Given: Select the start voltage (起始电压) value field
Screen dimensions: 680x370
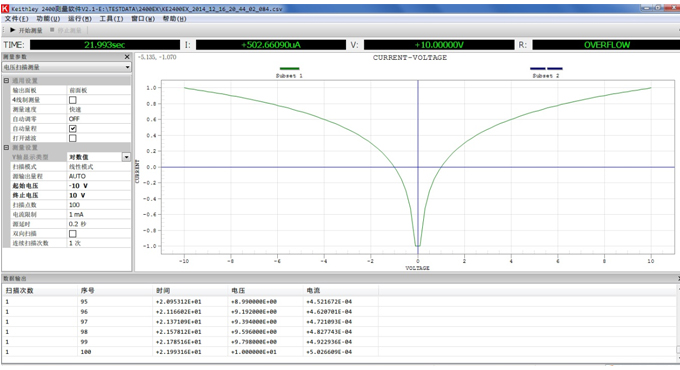Looking at the screenshot, I should [99, 186].
